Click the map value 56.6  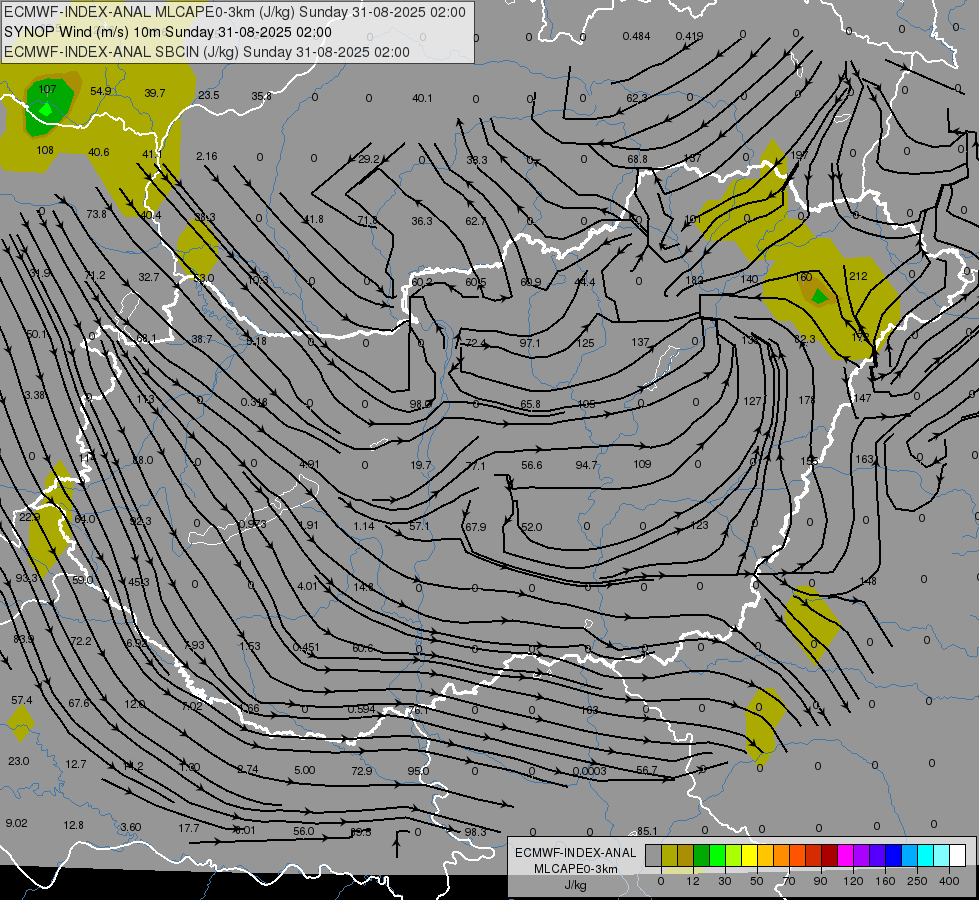pos(531,465)
